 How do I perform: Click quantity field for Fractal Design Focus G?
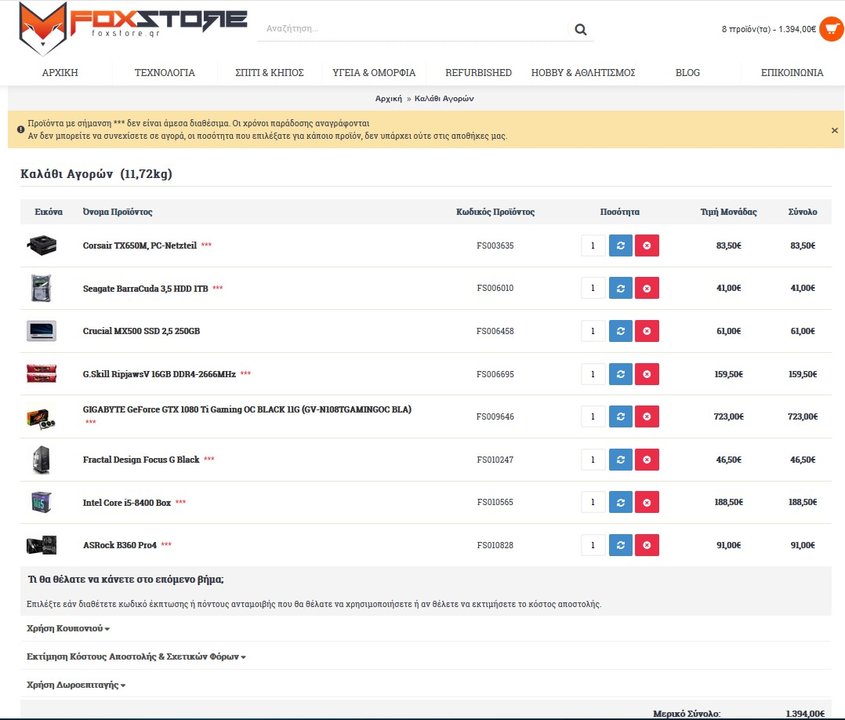tap(593, 460)
